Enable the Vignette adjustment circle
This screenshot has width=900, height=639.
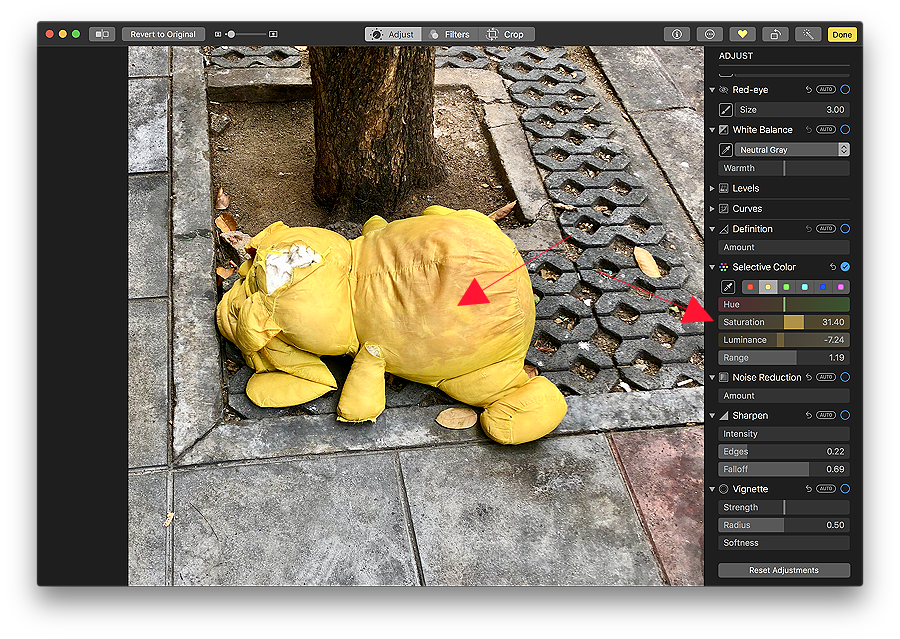845,489
